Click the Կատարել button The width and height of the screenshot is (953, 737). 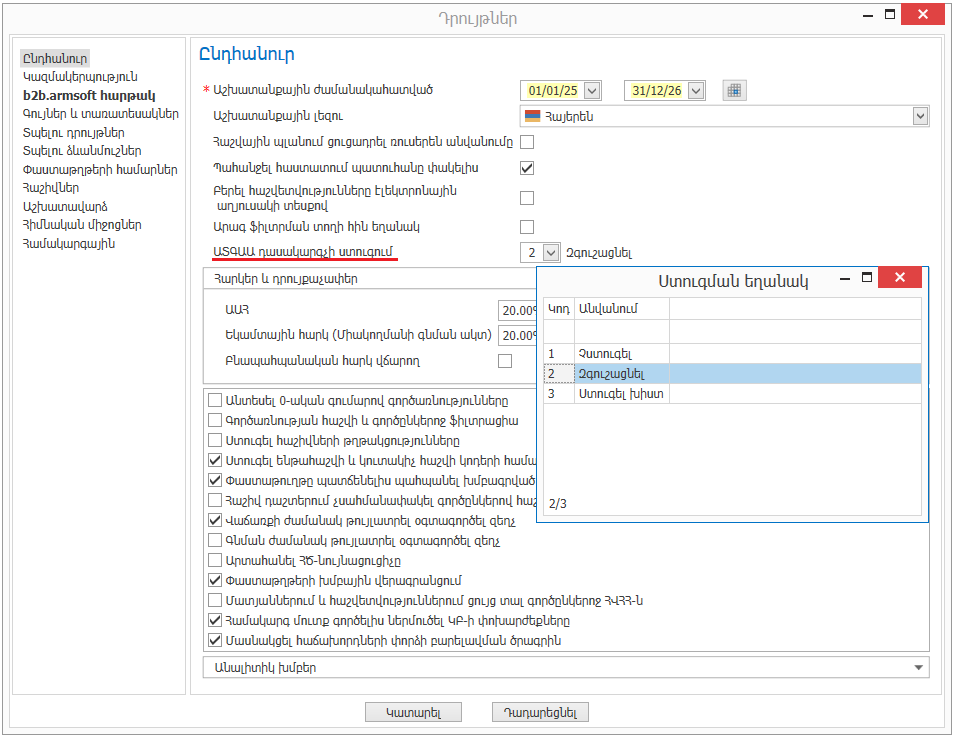click(414, 712)
